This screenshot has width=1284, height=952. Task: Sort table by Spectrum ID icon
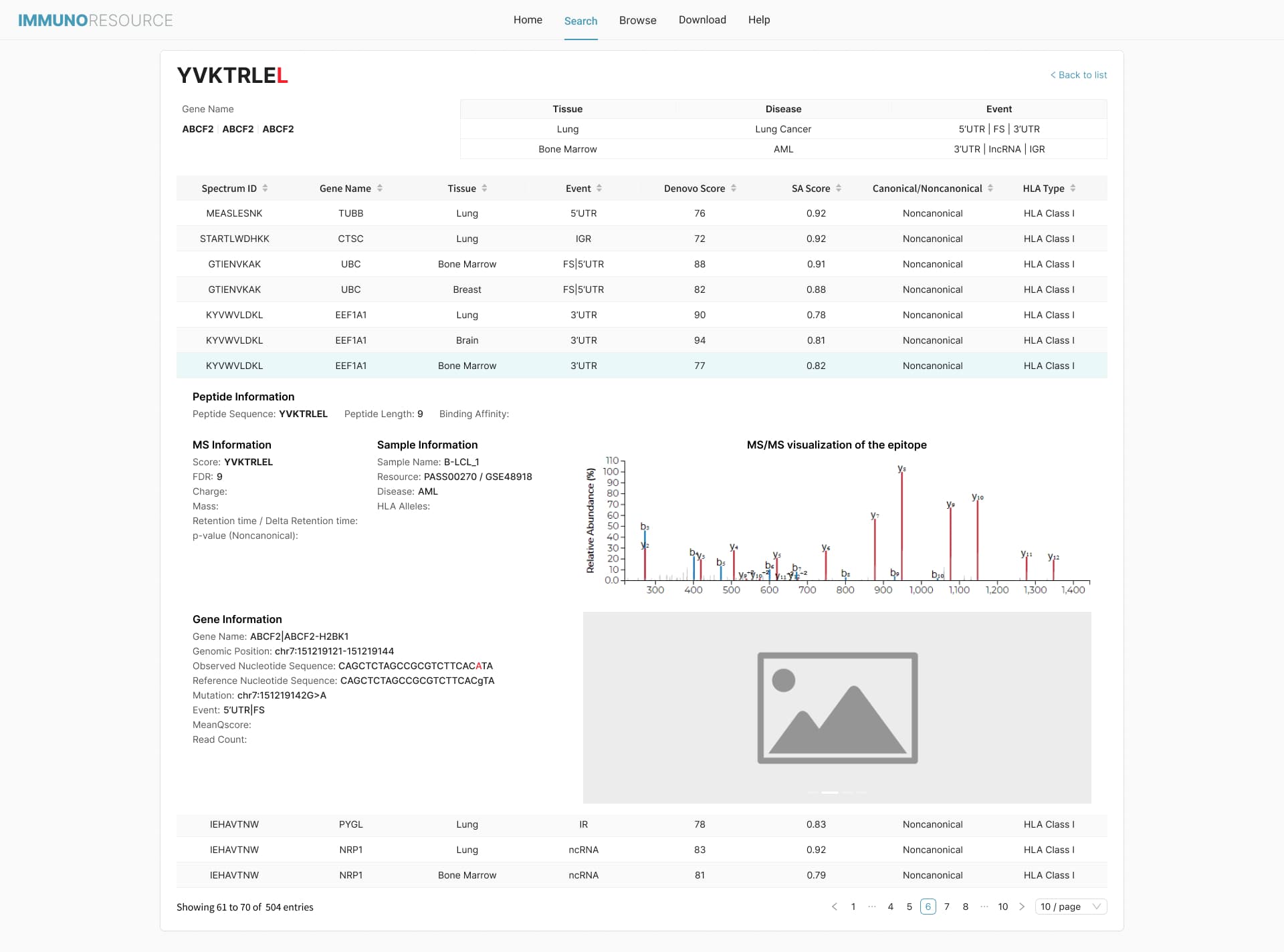(x=265, y=189)
